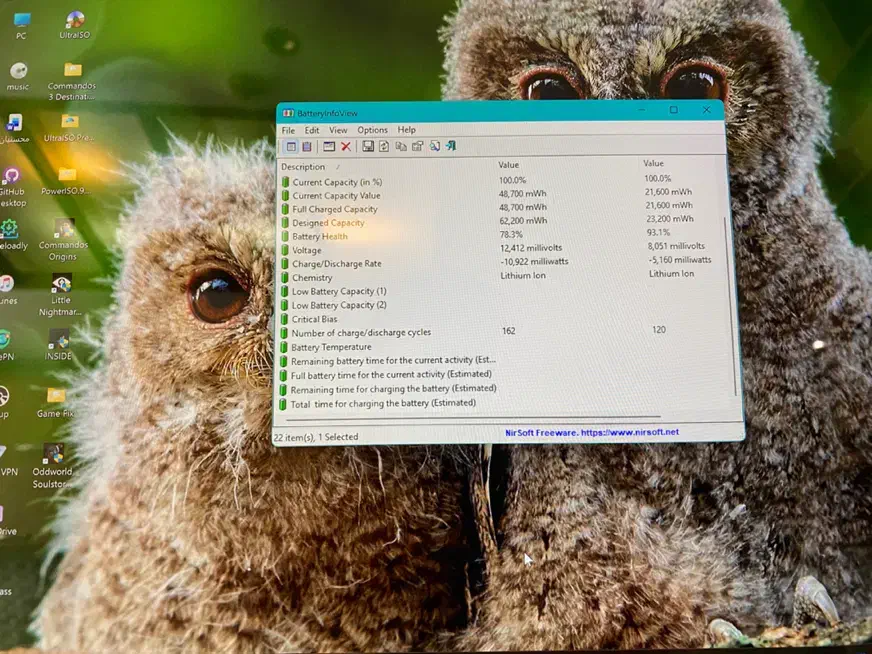Open the NirSoft Freeware website link
Screen dimensions: 872x654
[591, 432]
